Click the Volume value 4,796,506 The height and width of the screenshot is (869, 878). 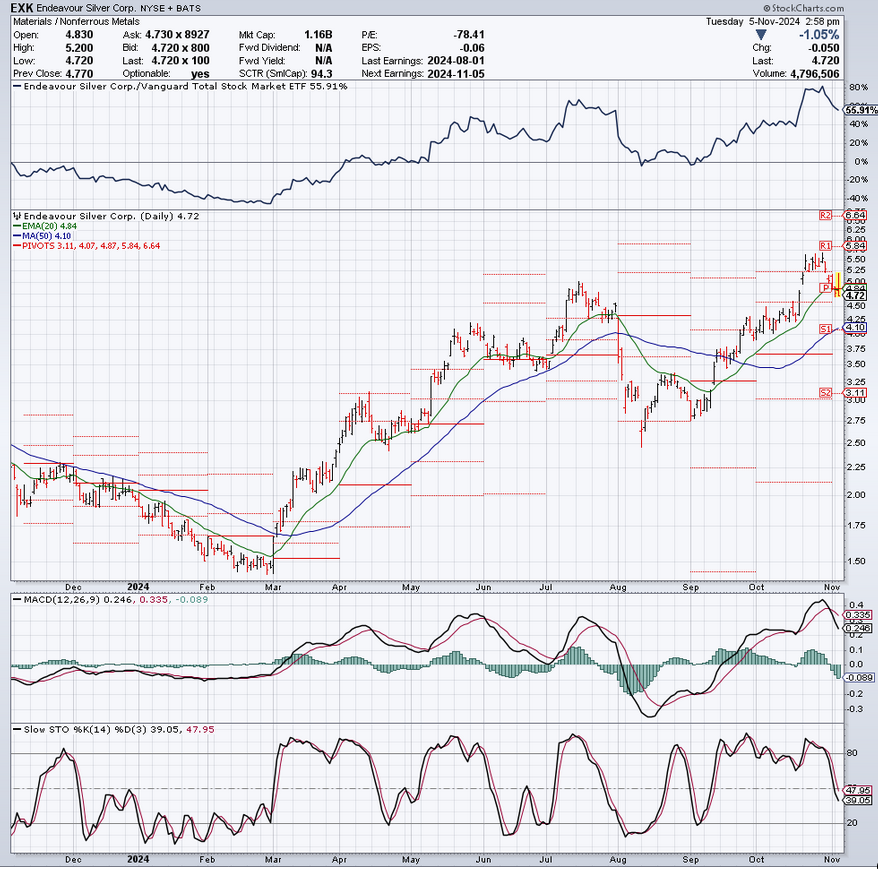[815, 74]
